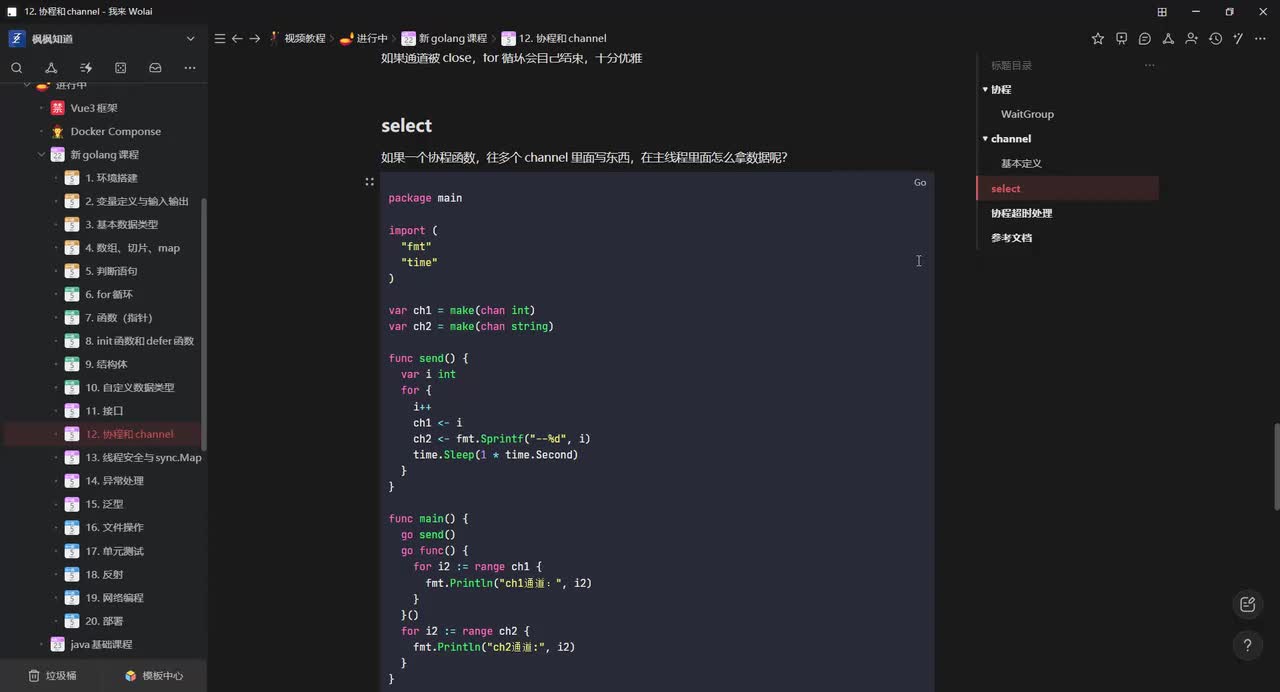
Task: Open the edit note button at right edge
Action: click(1247, 604)
